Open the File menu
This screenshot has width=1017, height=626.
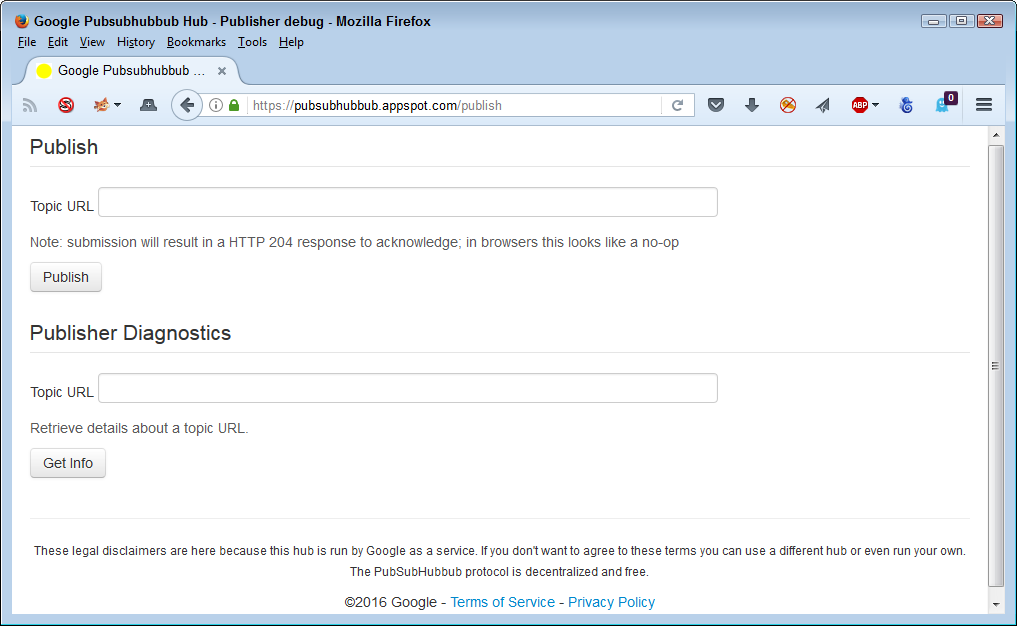click(27, 42)
